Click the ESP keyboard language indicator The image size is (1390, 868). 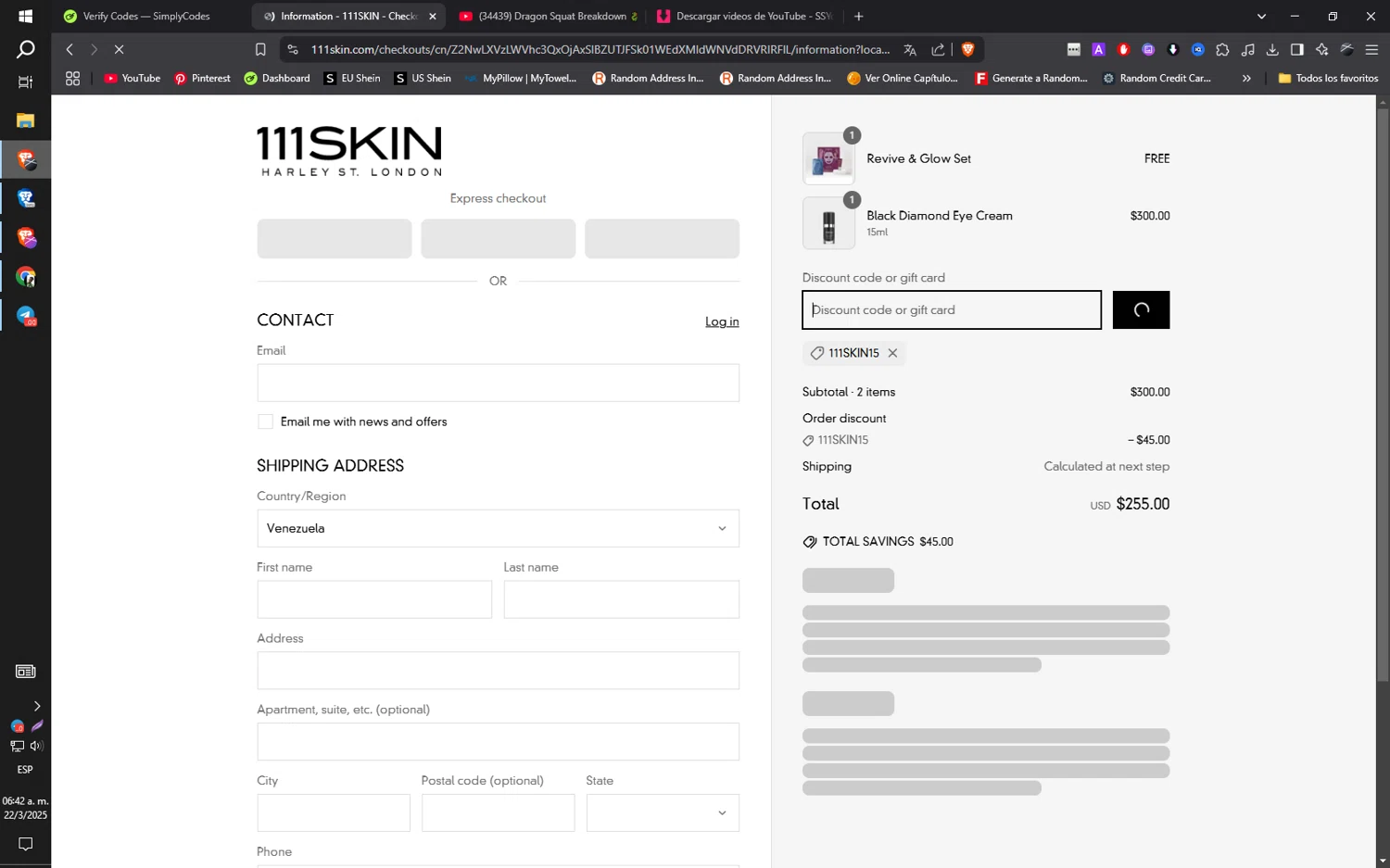coord(25,770)
